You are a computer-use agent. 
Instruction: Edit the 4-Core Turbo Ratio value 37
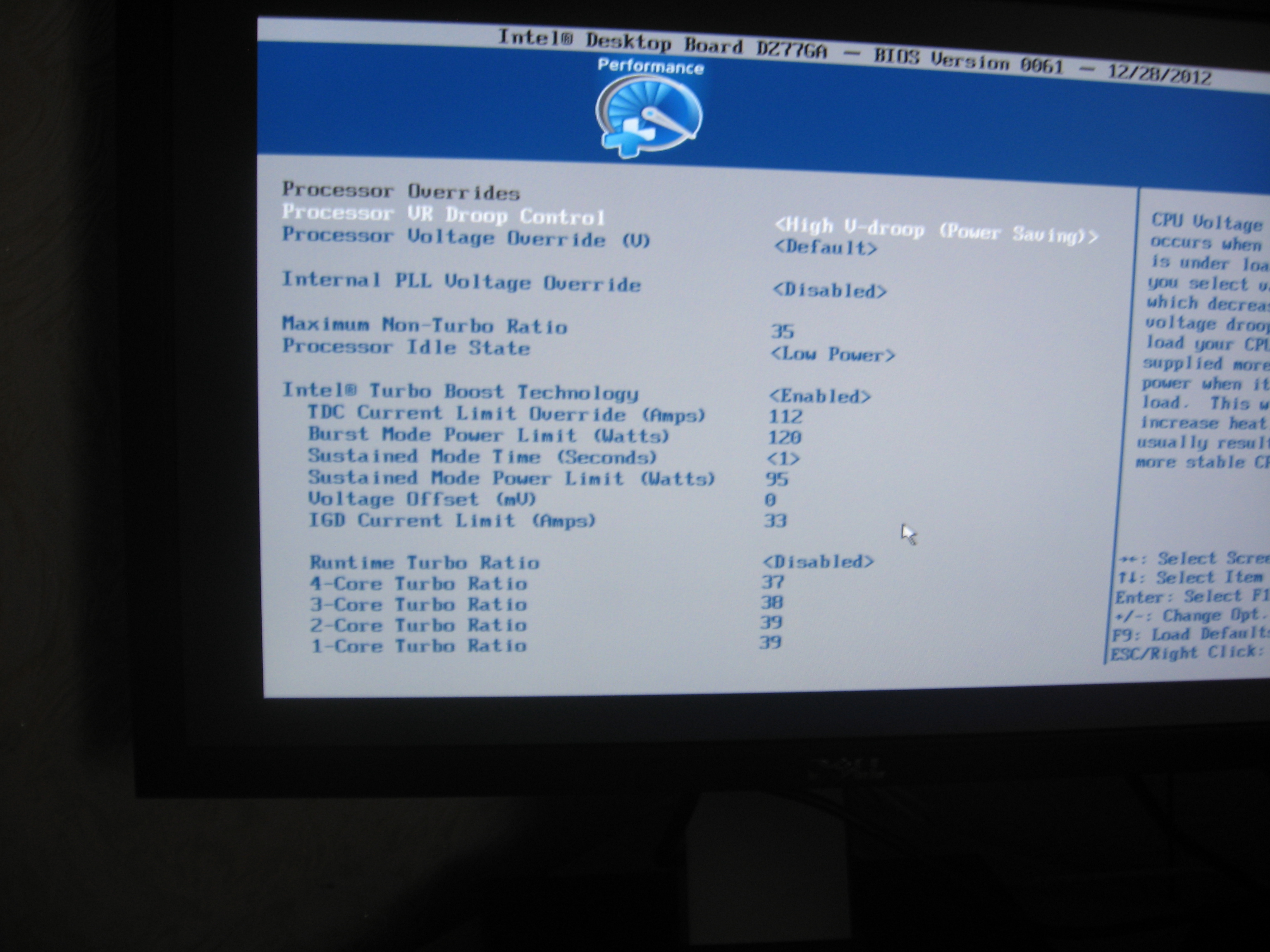coord(772,582)
